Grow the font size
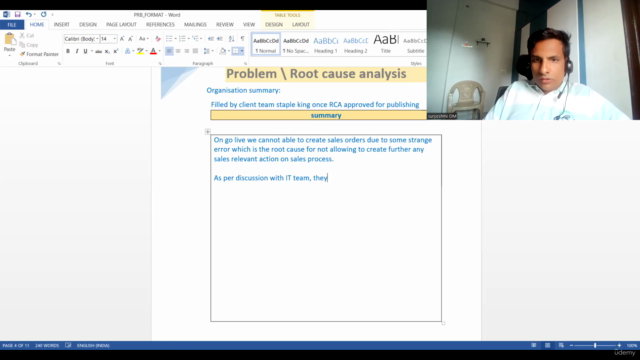The height and width of the screenshot is (360, 640). pyautogui.click(x=122, y=39)
